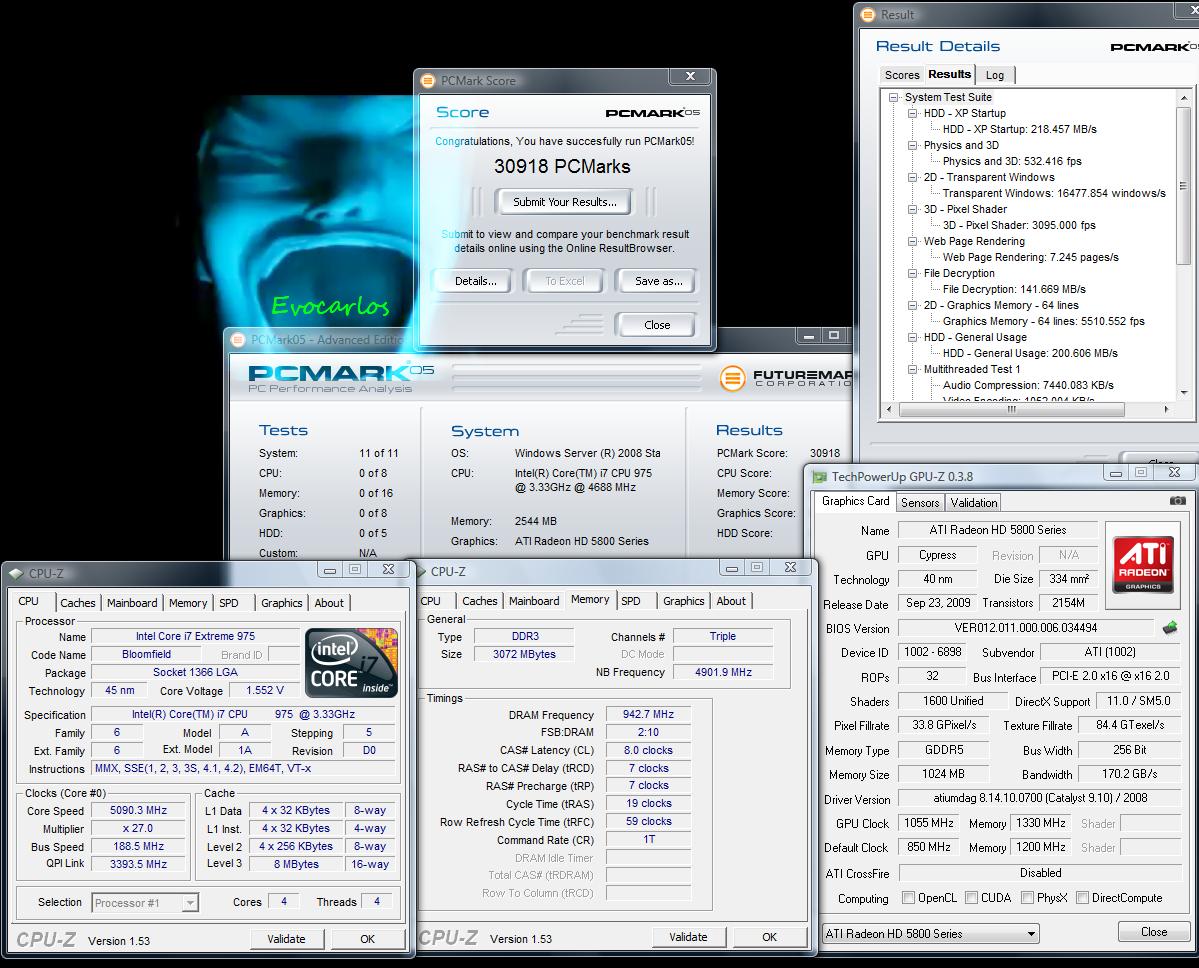
Task: Click the GPU Clock 1055 MHz field
Action: (x=928, y=823)
